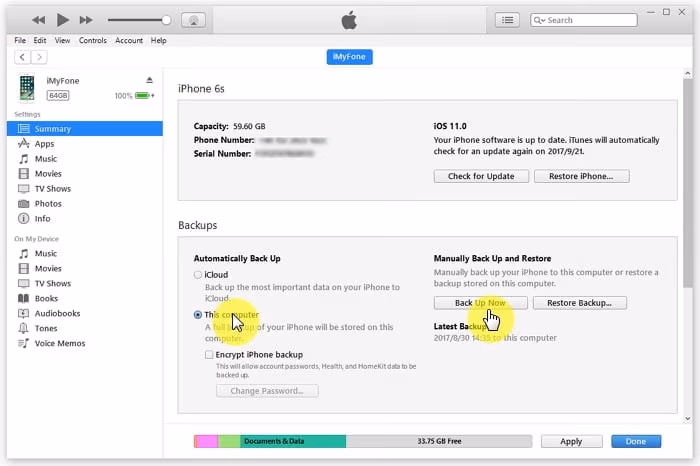Viewport: 700px width, 466px height.
Task: Click the 64GB capacity badge
Action: click(x=58, y=96)
